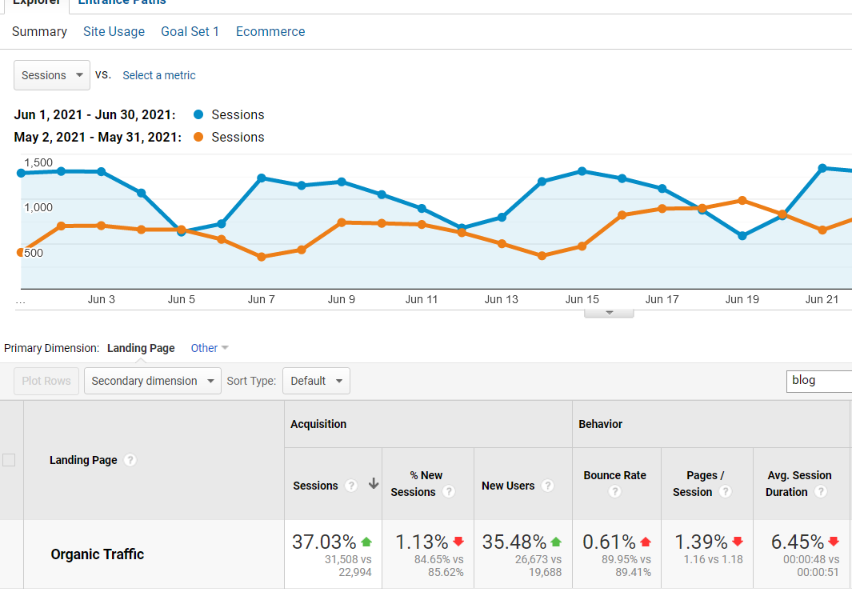Switch to the Ecommerce tab
The height and width of the screenshot is (589, 852).
[270, 32]
